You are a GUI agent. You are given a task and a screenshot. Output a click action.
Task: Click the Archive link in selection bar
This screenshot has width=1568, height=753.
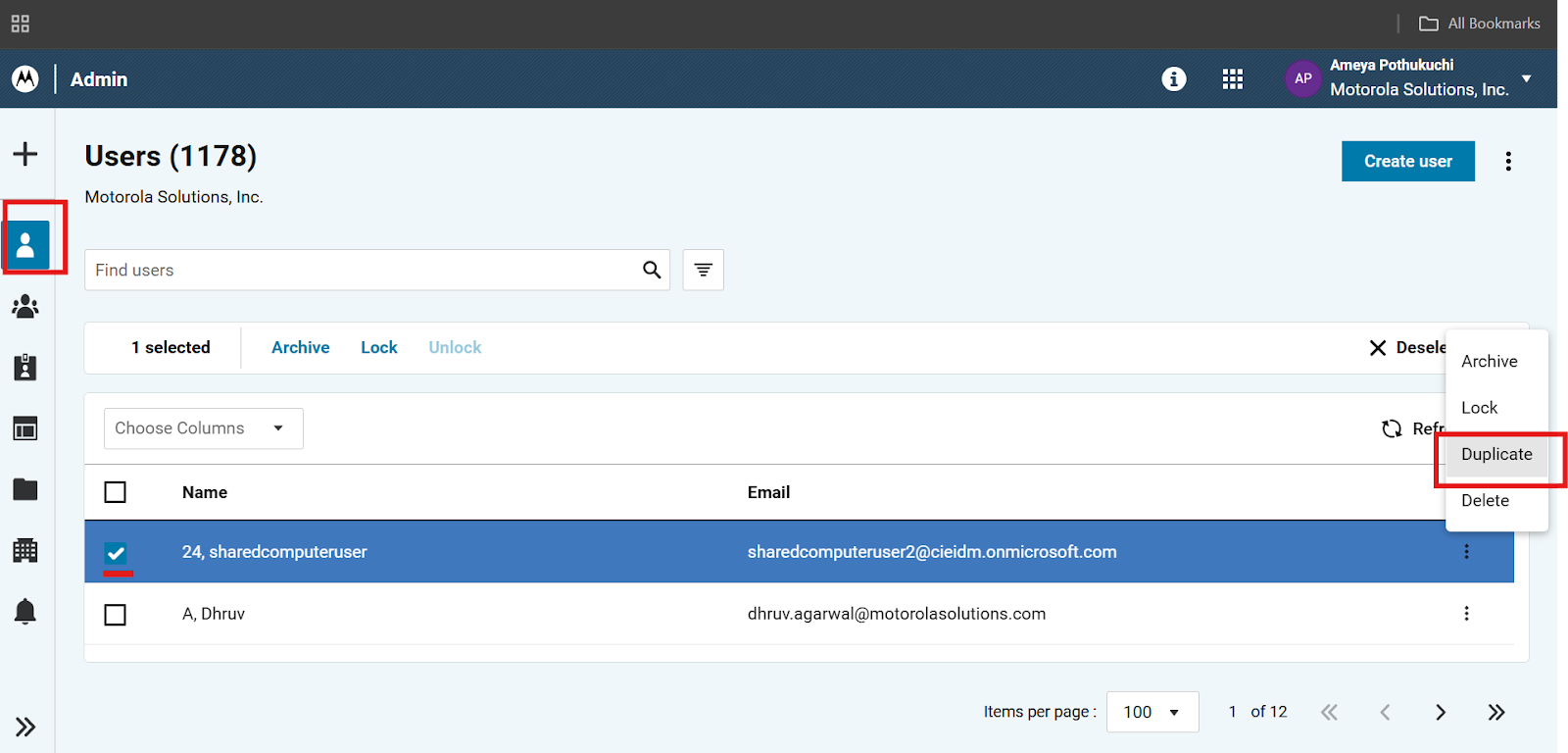300,347
